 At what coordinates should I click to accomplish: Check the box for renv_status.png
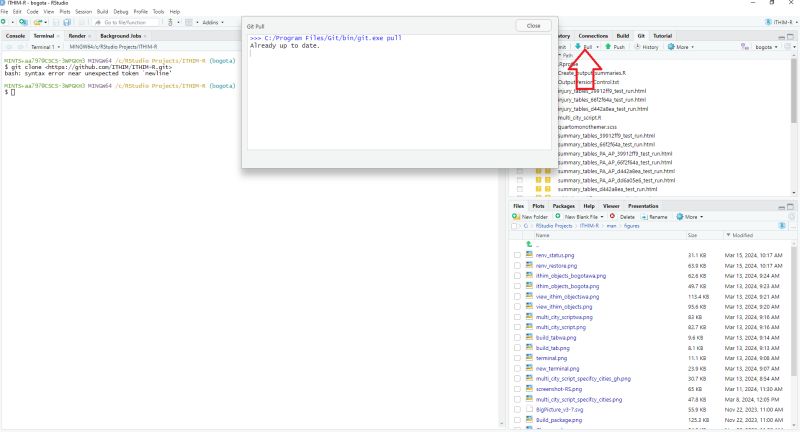pos(517,255)
